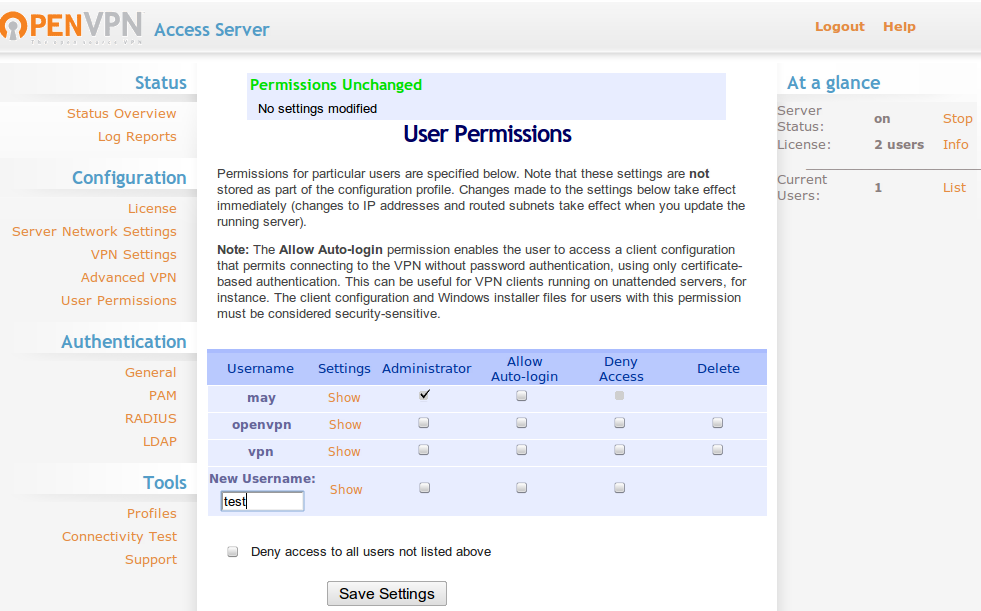
Task: Click the '2 users' license value
Action: (899, 145)
